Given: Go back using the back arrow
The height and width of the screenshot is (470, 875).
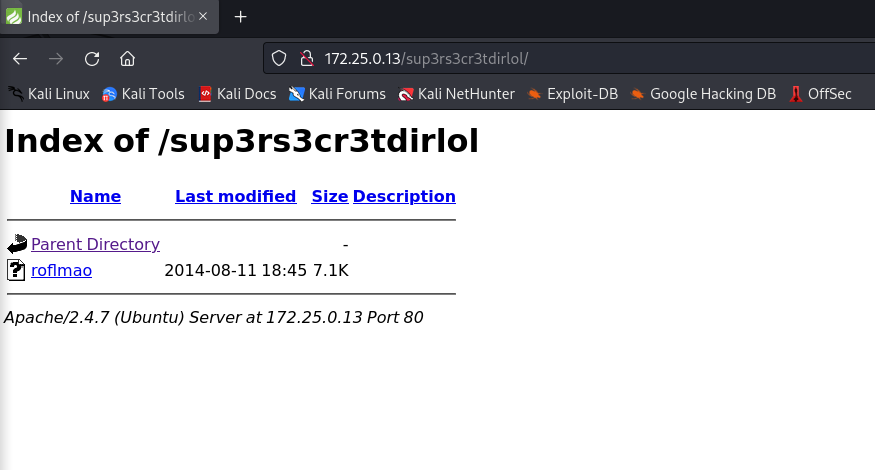Looking at the screenshot, I should point(20,59).
